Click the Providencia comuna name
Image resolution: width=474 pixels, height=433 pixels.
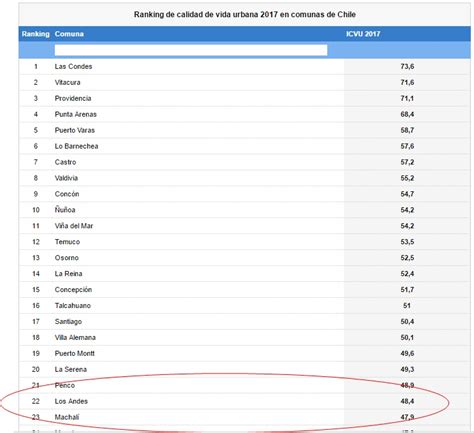[73, 98]
